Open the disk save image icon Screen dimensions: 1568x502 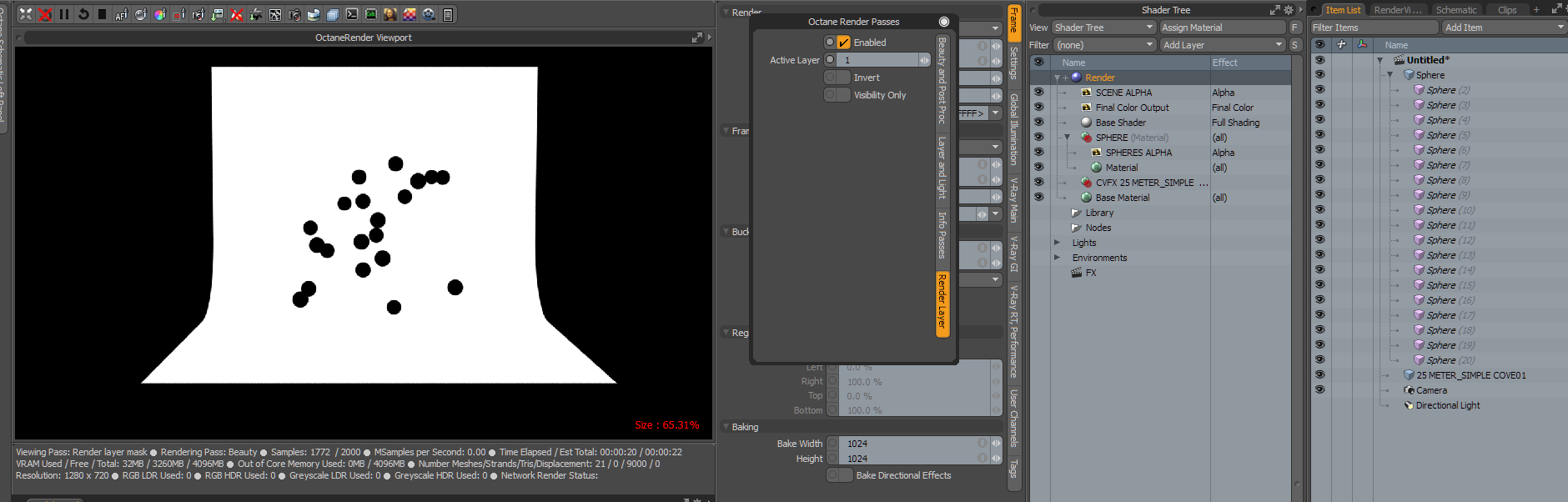314,14
